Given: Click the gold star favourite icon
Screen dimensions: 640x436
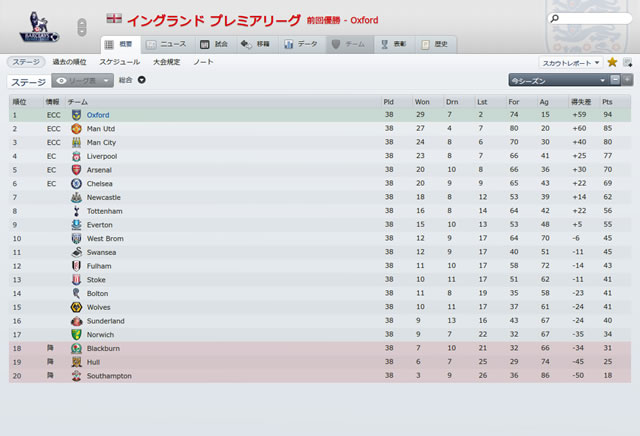Looking at the screenshot, I should (x=612, y=62).
